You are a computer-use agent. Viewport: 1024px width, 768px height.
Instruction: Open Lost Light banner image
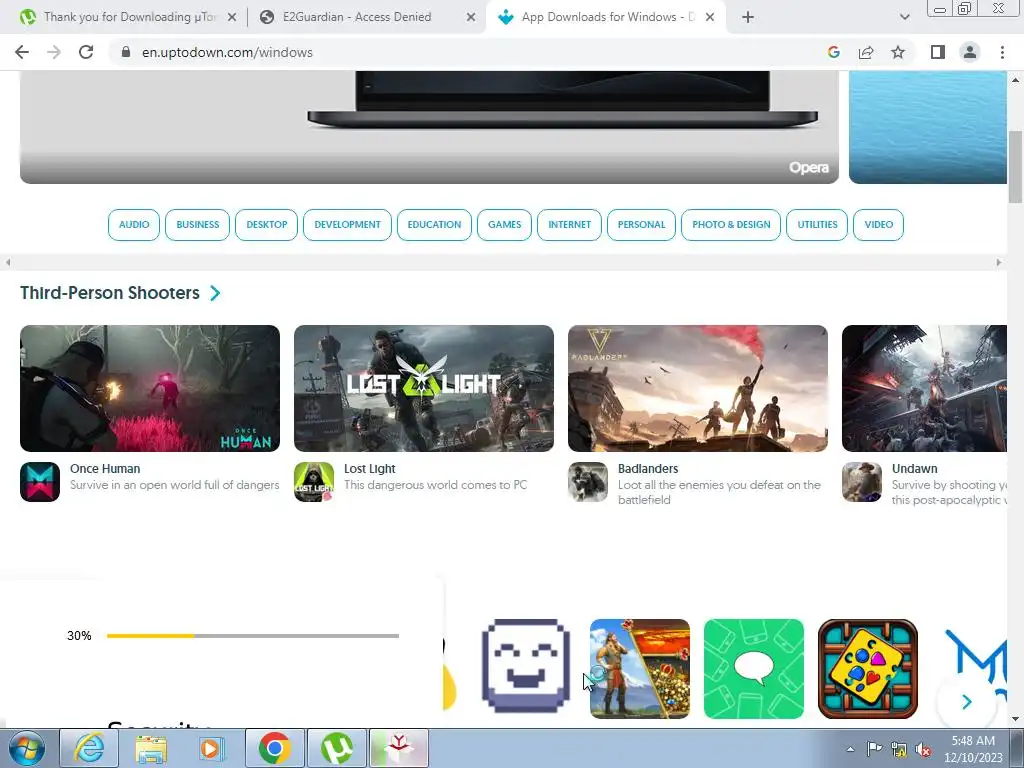(x=424, y=389)
